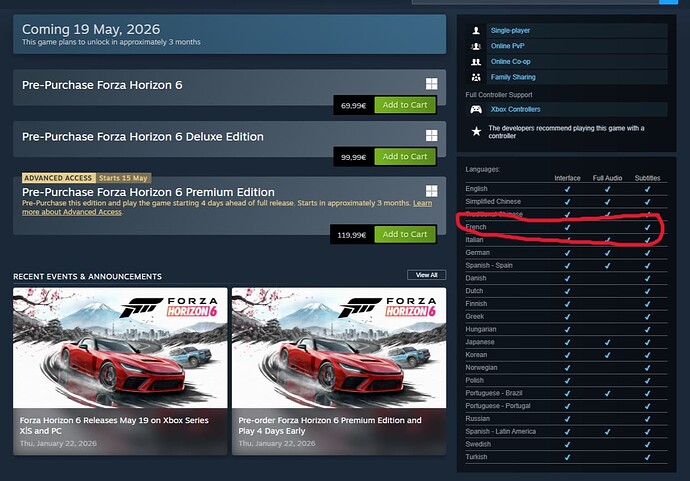Click the 'Portuguese - Portugal' row label
The image size is (690, 481).
tap(498, 405)
